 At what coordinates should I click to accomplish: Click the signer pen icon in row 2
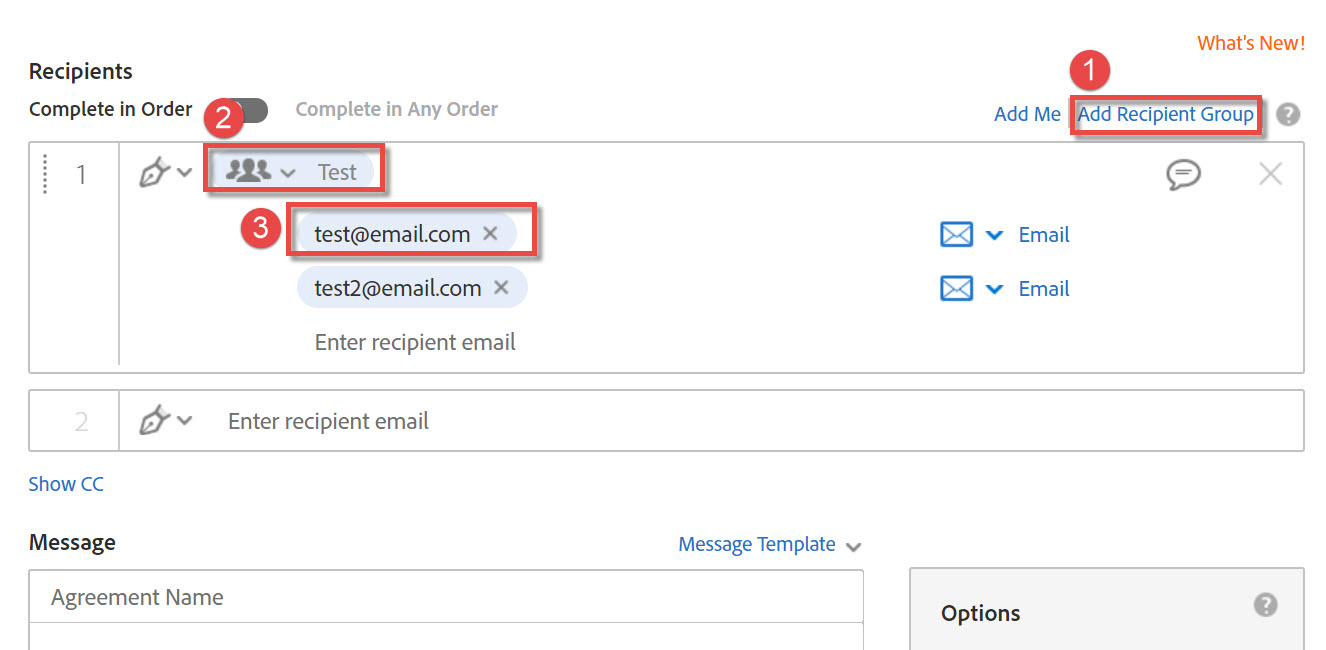tap(153, 421)
